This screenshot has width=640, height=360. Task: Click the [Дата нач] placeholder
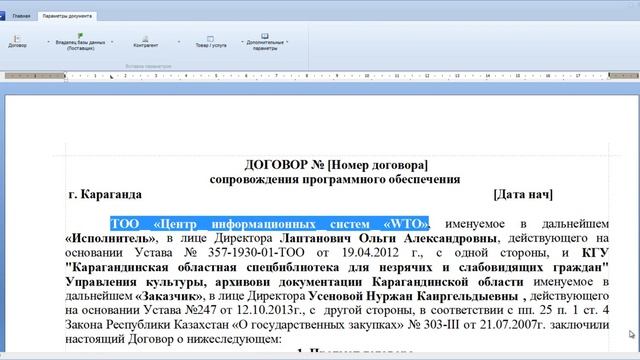click(523, 194)
